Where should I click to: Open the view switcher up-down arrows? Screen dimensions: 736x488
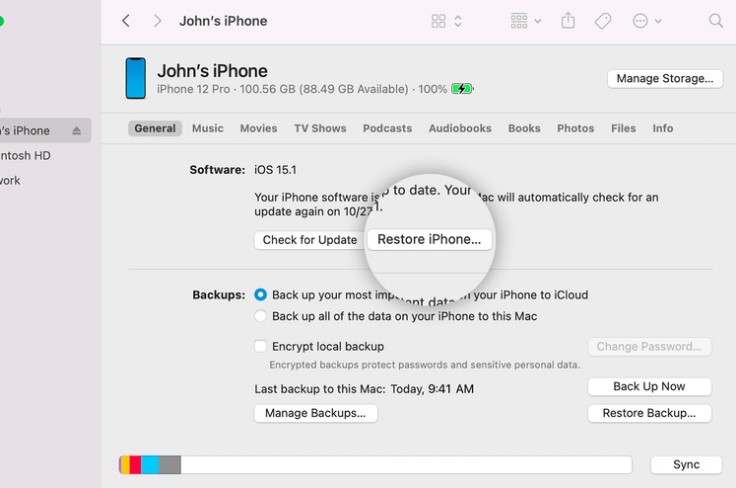(458, 21)
